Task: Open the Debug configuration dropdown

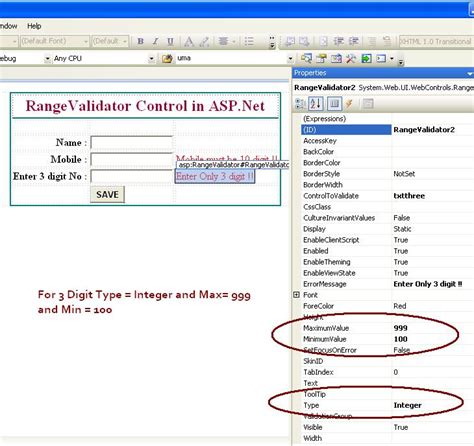Action: (47, 59)
